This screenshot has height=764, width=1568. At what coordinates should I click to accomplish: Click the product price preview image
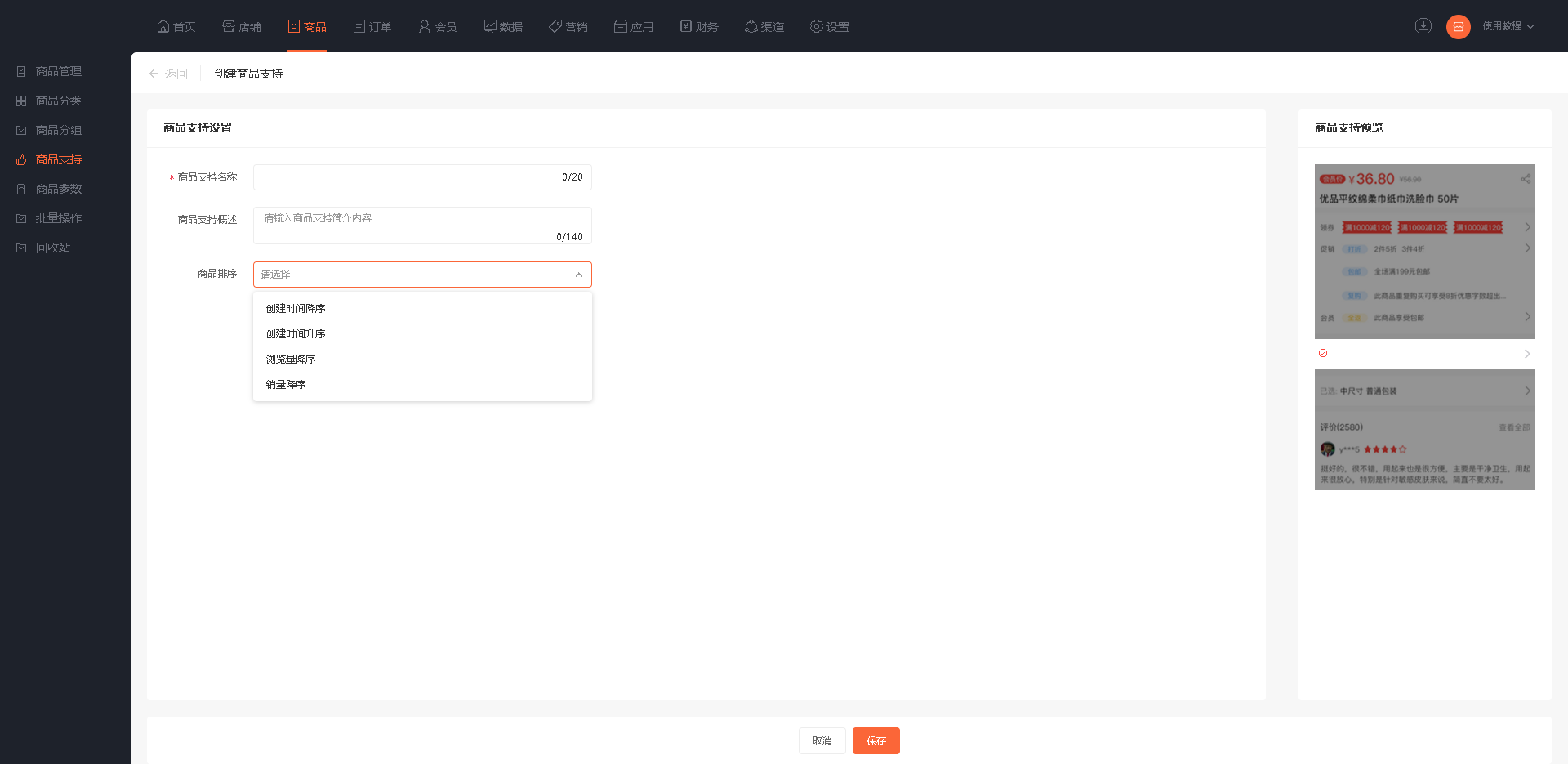[x=1425, y=252]
